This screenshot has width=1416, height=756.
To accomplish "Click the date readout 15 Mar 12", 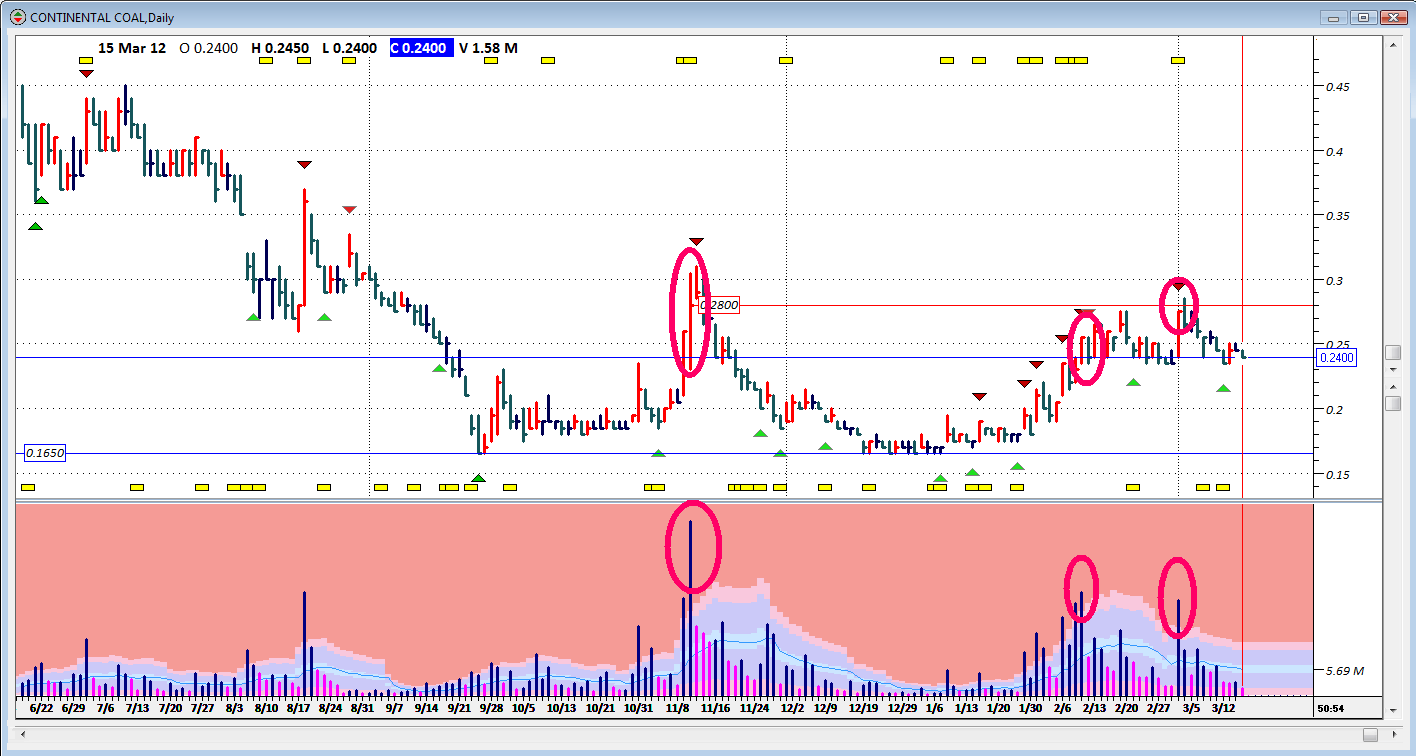I will [132, 48].
